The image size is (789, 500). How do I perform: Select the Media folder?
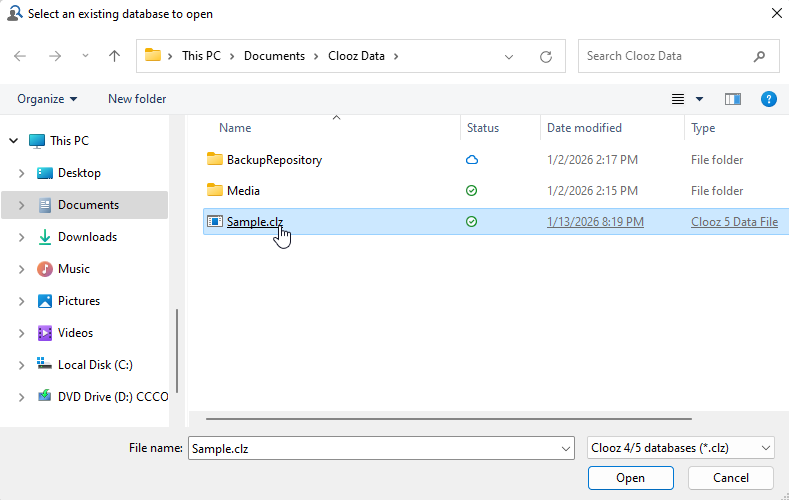click(243, 191)
